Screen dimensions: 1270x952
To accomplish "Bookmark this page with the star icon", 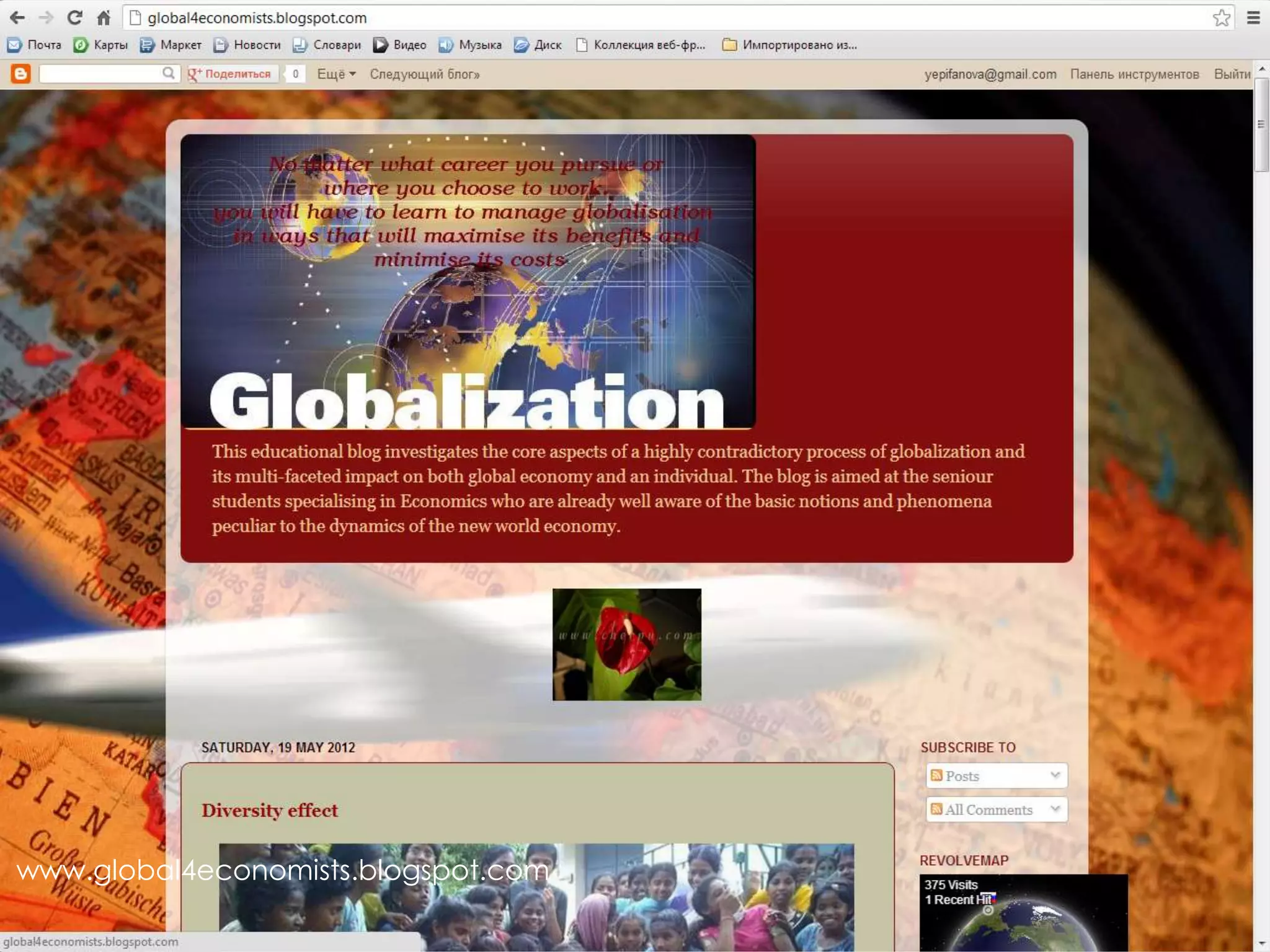I will pos(1221,18).
